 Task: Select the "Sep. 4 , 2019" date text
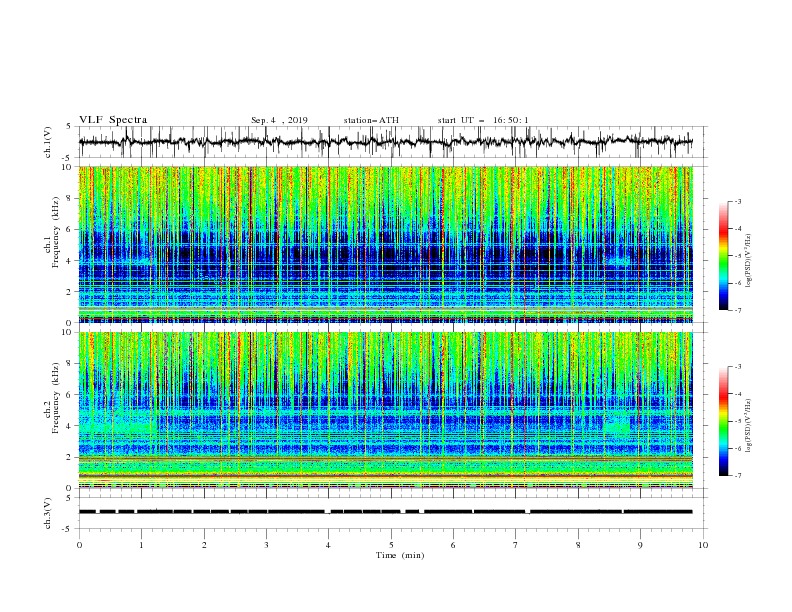pyautogui.click(x=279, y=120)
